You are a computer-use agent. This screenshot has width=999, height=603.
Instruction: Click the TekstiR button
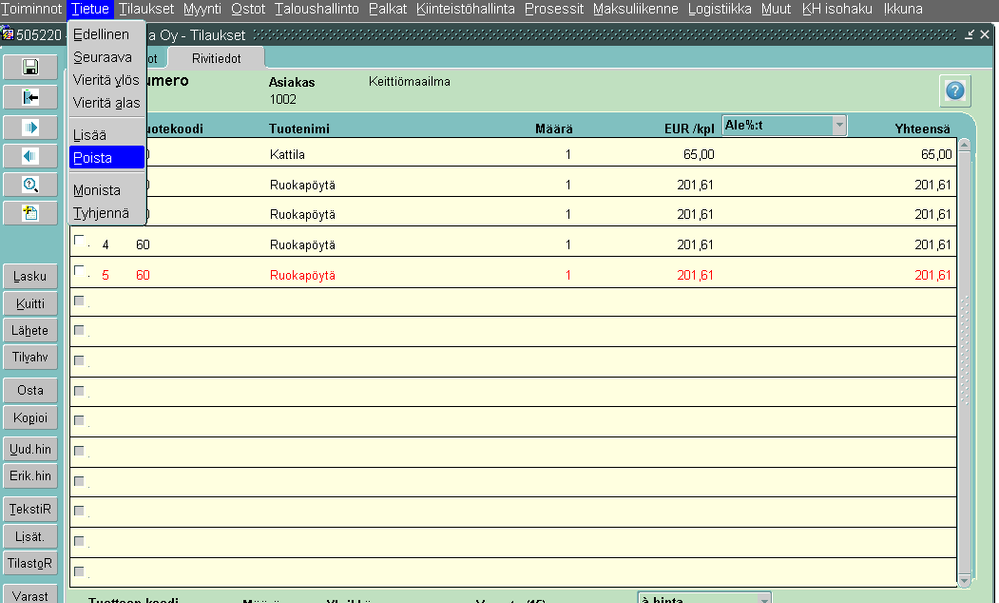click(x=30, y=509)
